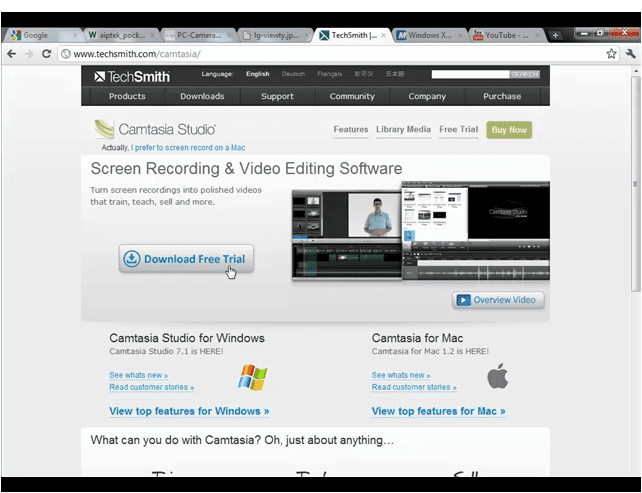Click 'Read customer stories' under Windows
Image resolution: width=642 pixels, height=493 pixels.
pyautogui.click(x=151, y=387)
